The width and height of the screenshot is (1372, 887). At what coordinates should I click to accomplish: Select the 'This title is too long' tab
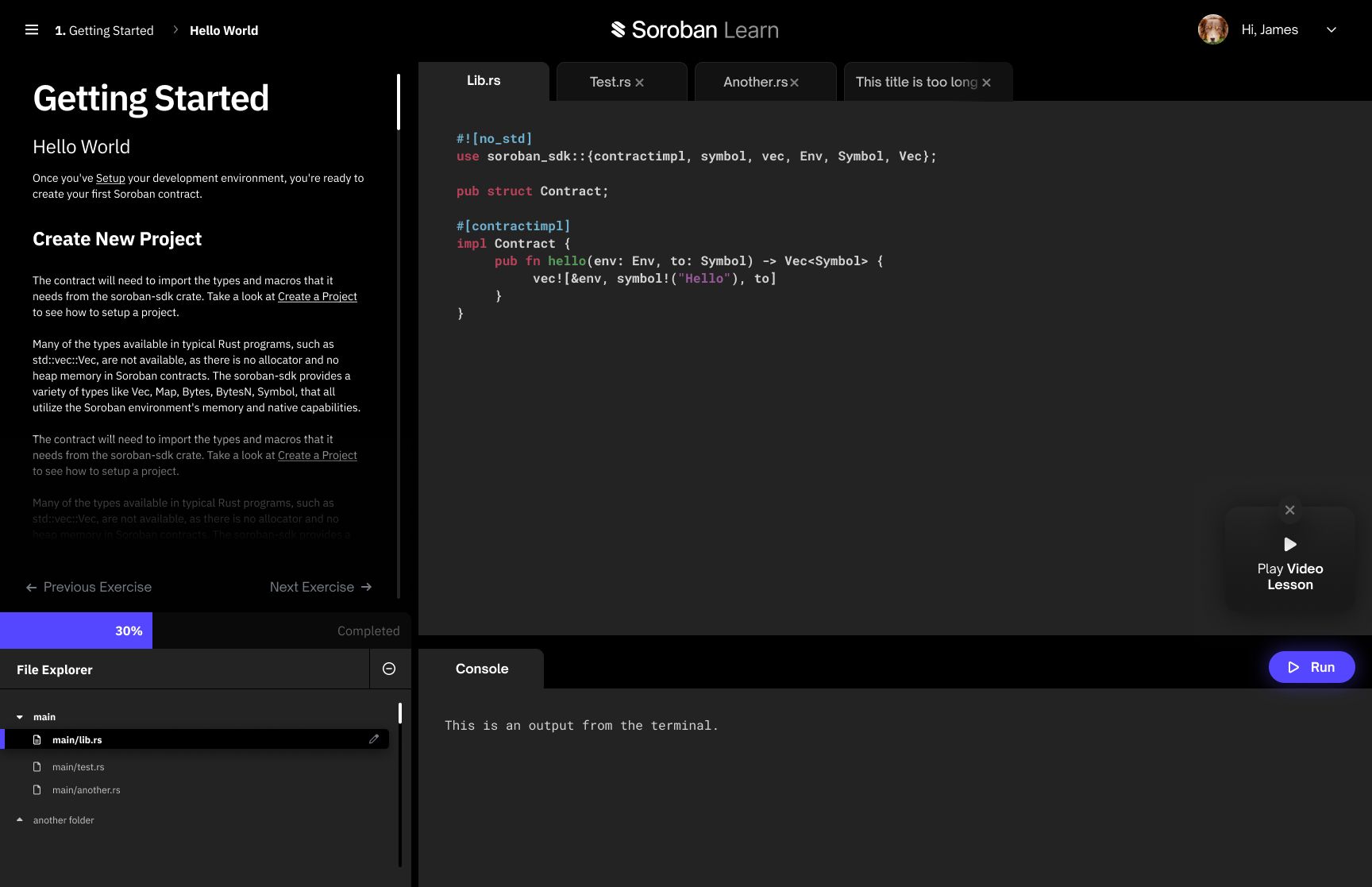916,82
